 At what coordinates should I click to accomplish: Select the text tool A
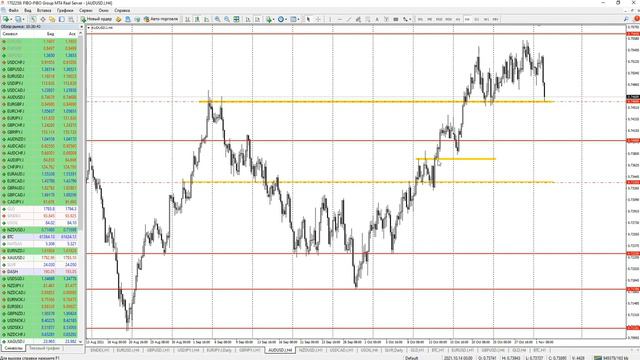377,19
